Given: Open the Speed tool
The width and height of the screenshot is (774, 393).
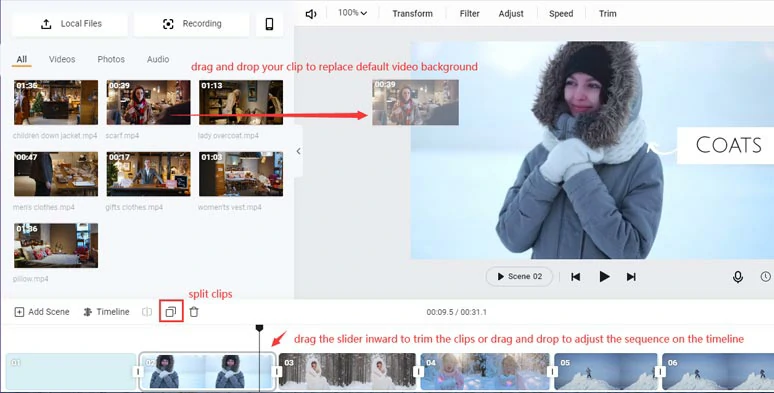Looking at the screenshot, I should tap(561, 14).
